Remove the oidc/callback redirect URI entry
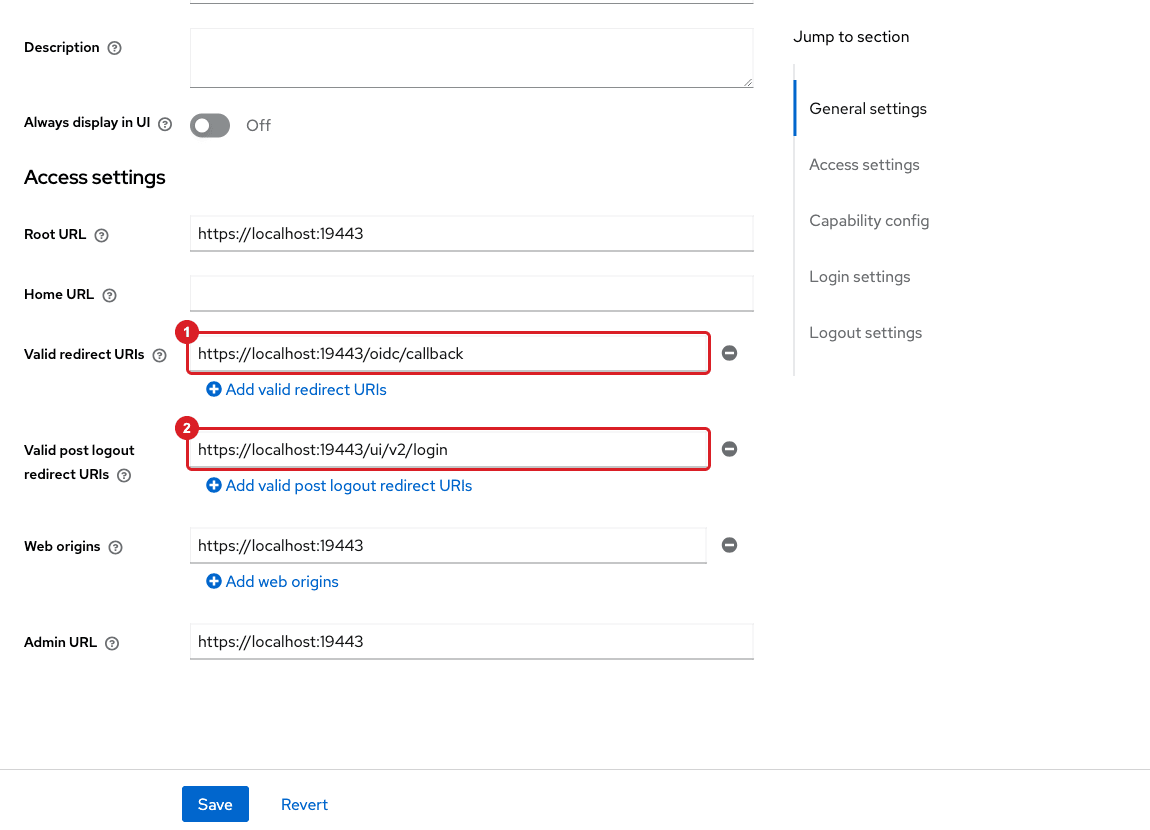 (x=729, y=353)
